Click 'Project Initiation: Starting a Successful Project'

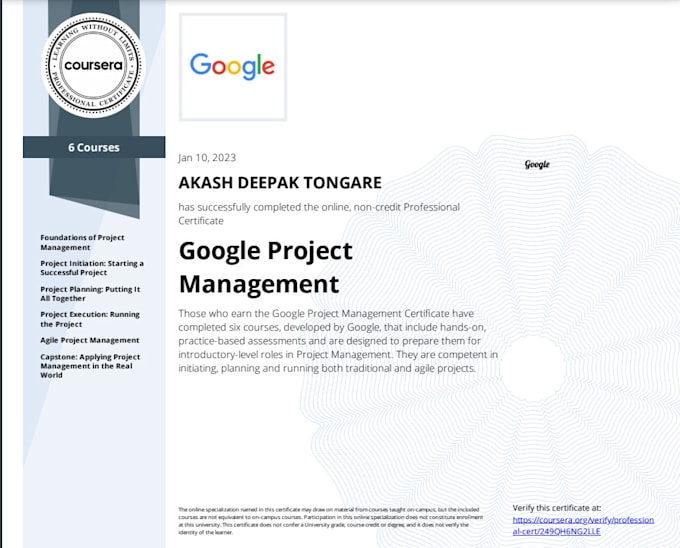(92, 268)
